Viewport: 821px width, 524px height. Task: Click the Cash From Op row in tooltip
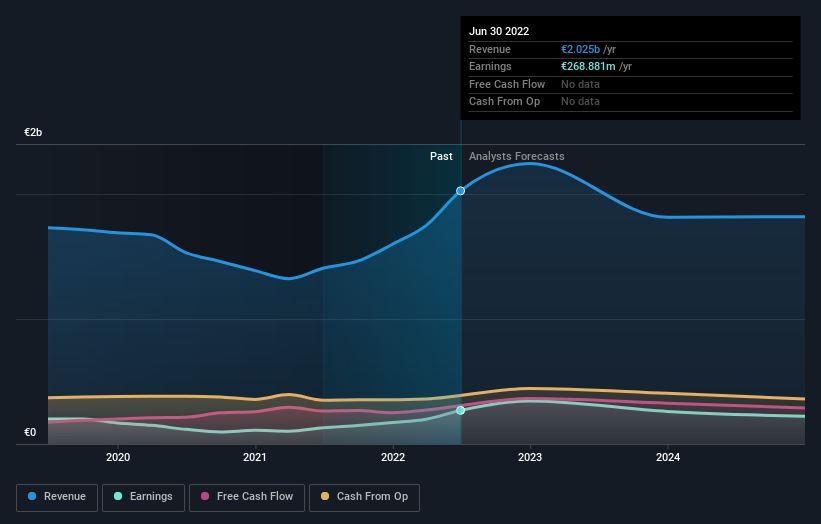pos(630,102)
